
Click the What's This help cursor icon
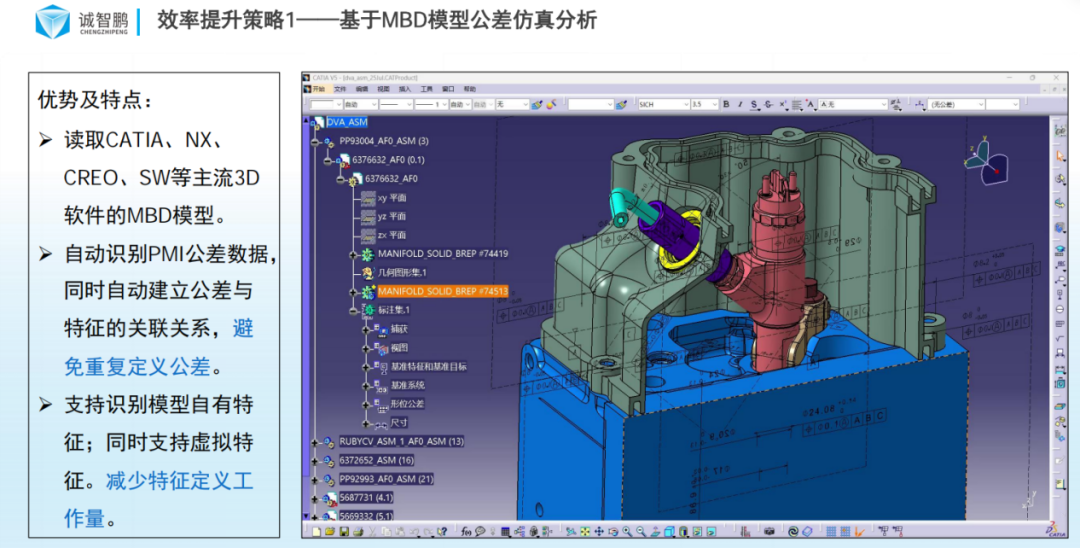click(x=442, y=531)
